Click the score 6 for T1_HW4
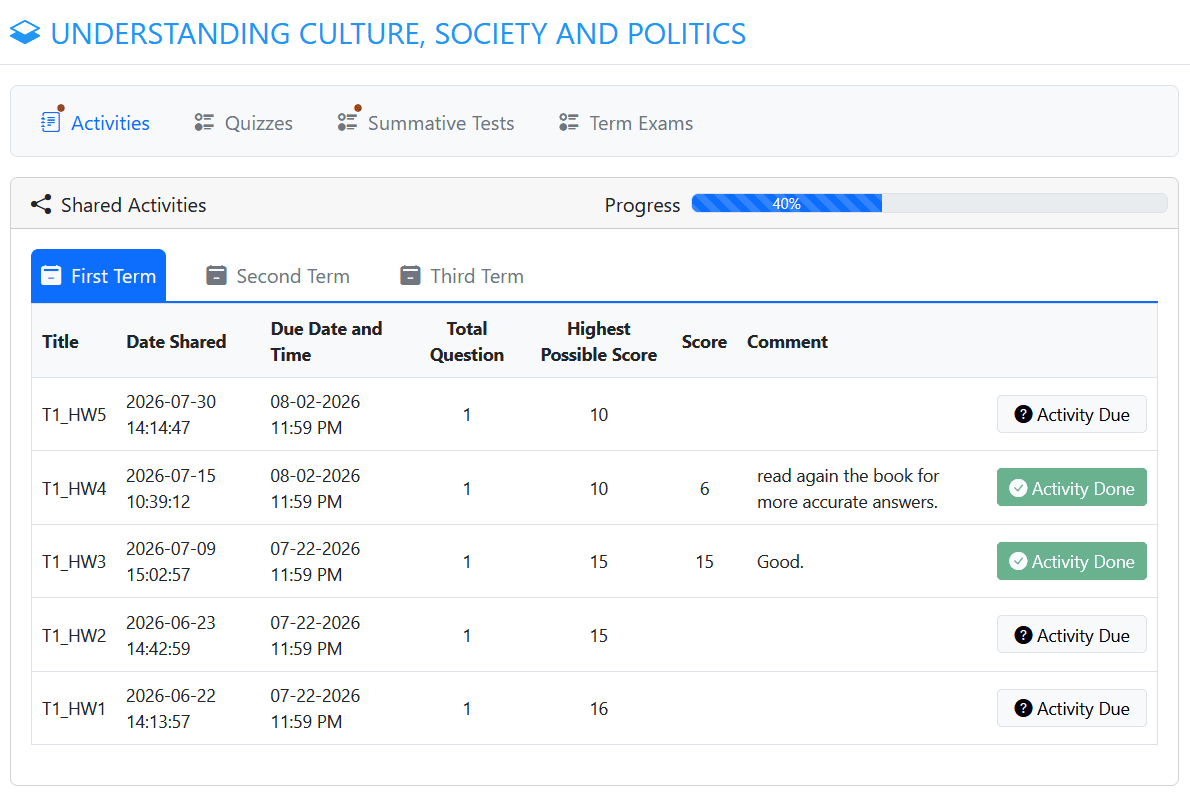Image resolution: width=1190 pixels, height=797 pixels. click(704, 489)
